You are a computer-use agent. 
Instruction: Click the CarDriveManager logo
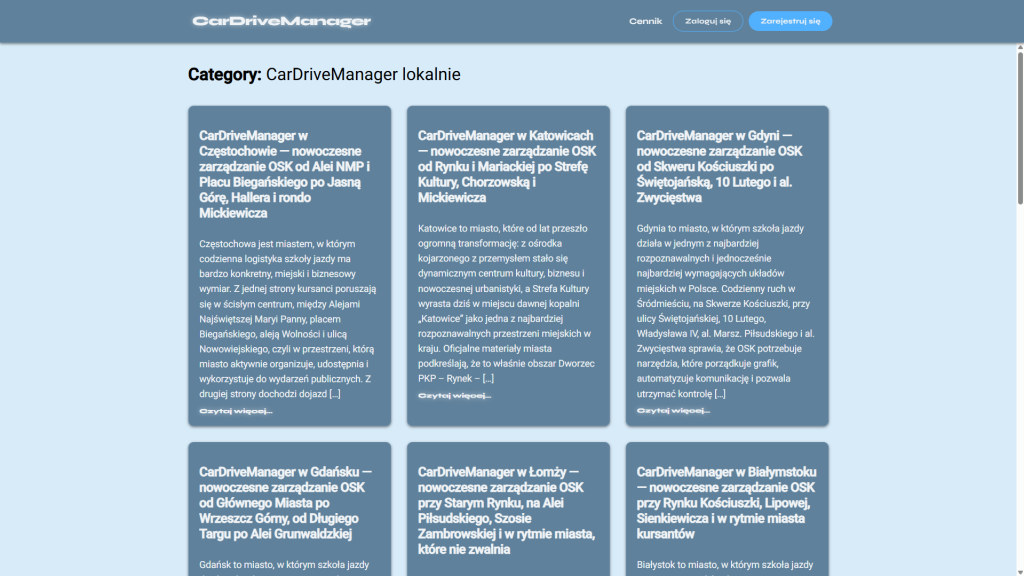[281, 21]
